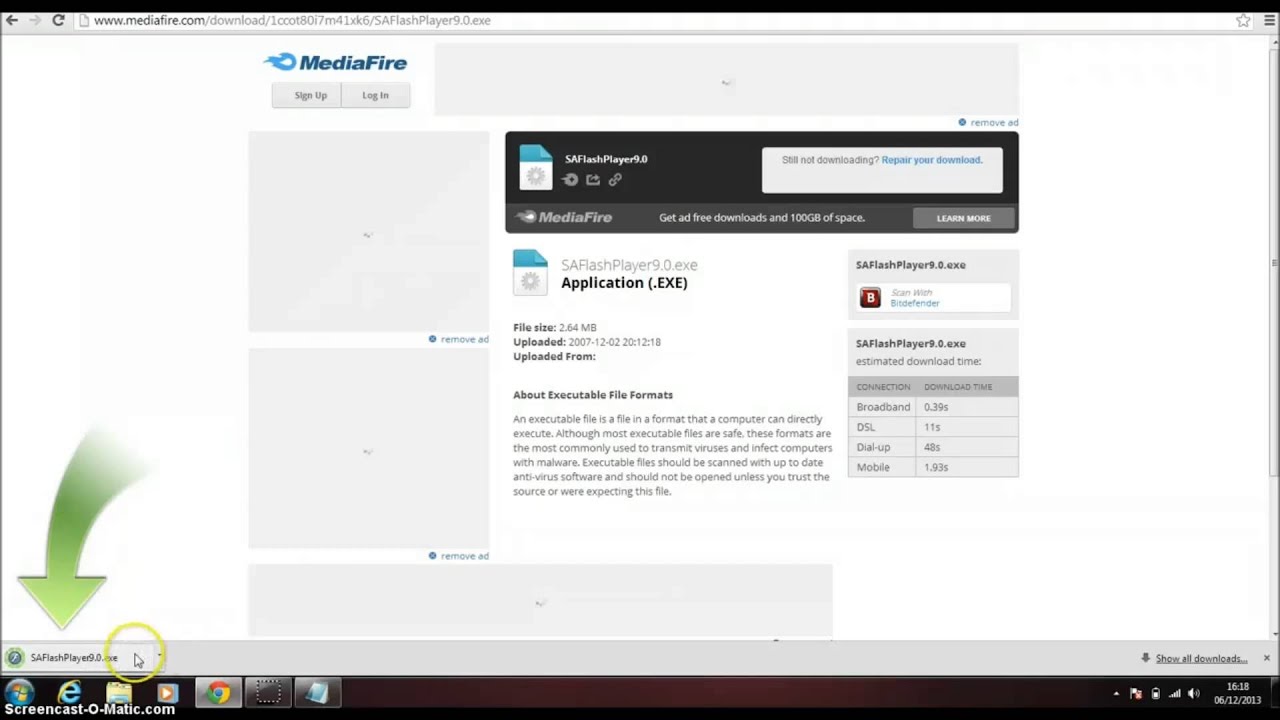Click remove ad link below top banner
The image size is (1280, 720).
[988, 122]
